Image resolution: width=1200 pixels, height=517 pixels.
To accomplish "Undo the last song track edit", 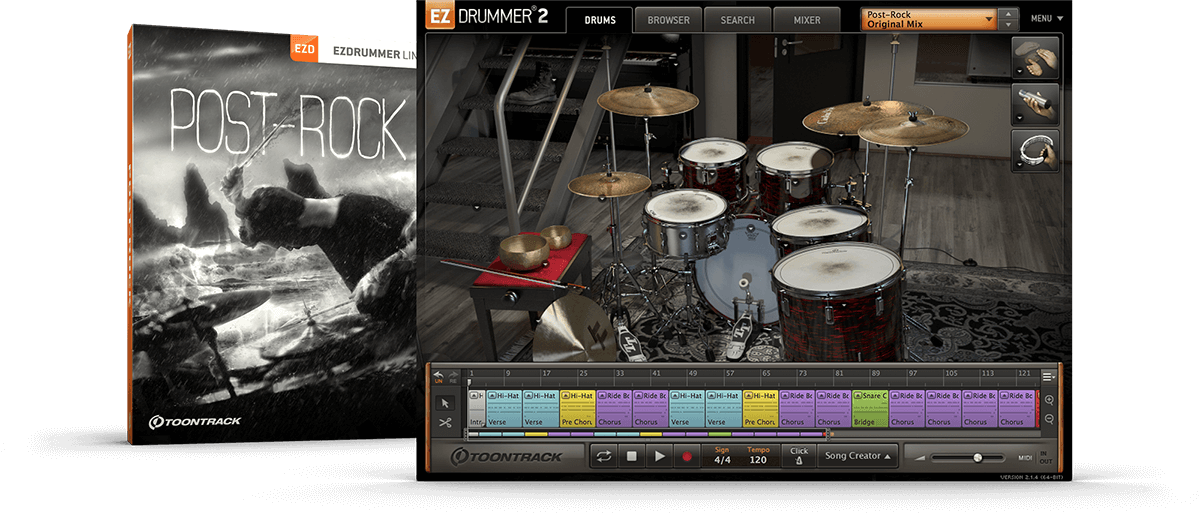I will (439, 376).
